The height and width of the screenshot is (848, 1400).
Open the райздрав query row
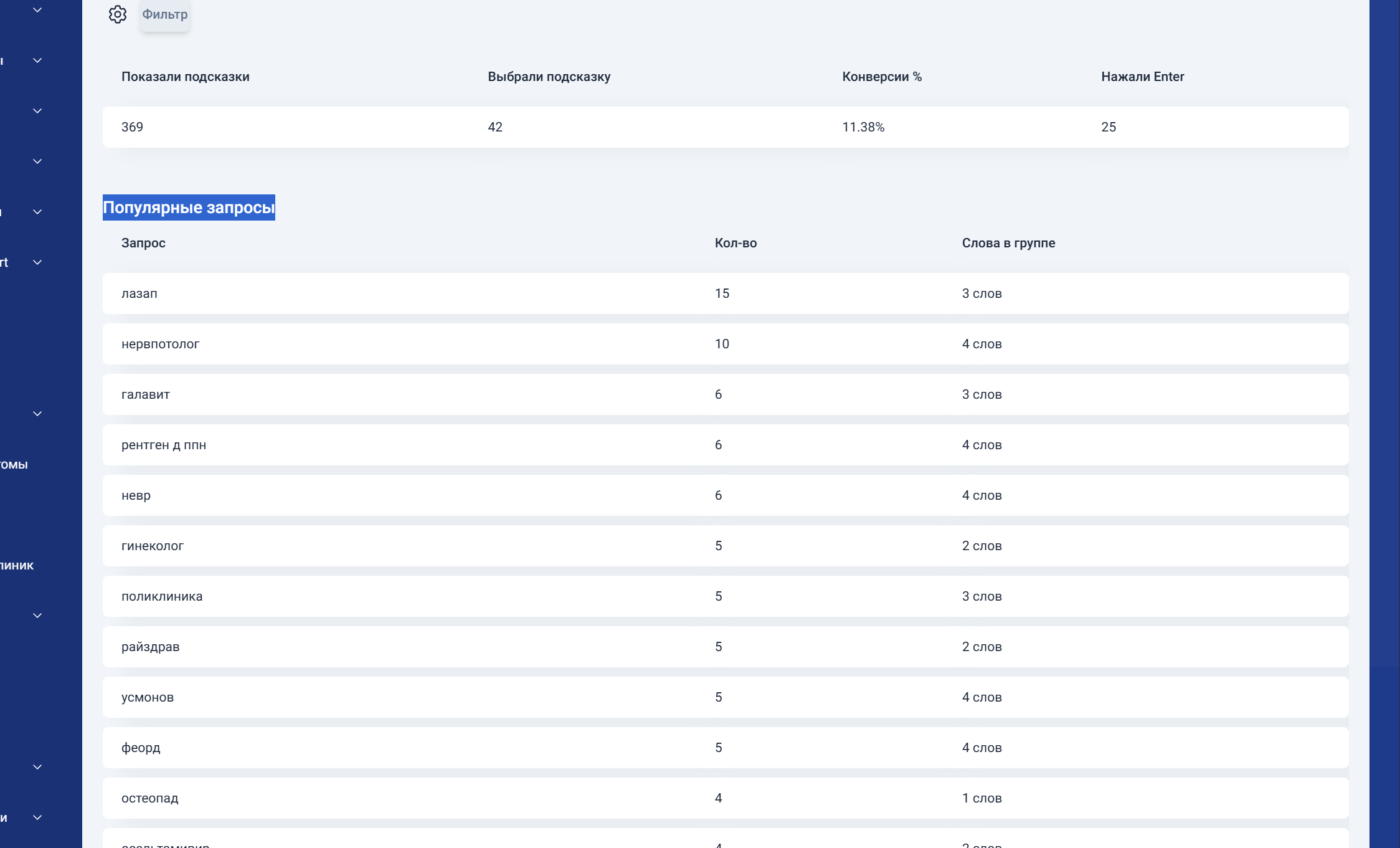(x=726, y=647)
